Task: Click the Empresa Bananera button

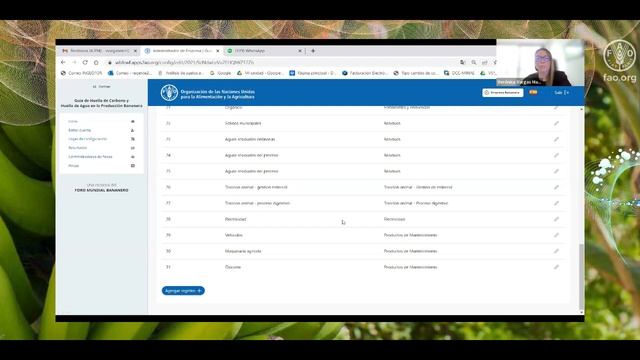Action: coord(503,93)
